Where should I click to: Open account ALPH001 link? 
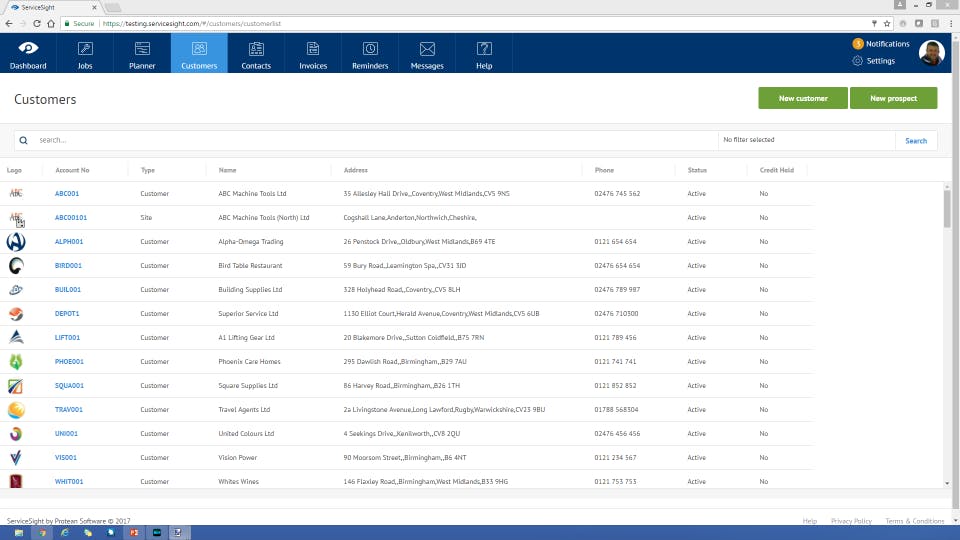tap(69, 241)
